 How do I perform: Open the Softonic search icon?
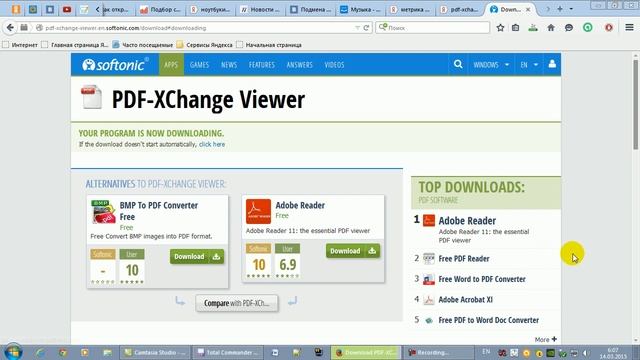458,64
